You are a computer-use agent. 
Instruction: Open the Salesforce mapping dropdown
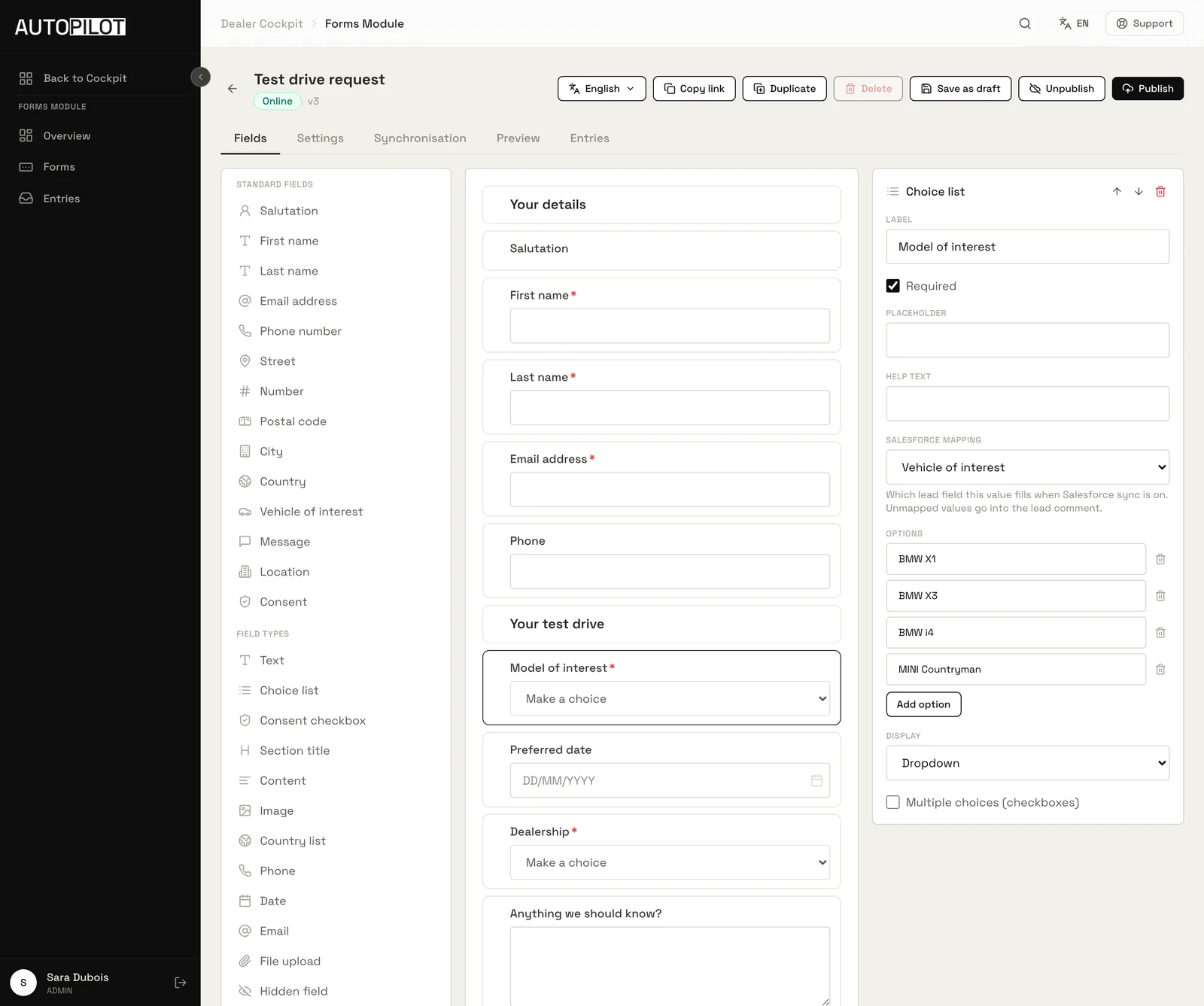tap(1028, 467)
